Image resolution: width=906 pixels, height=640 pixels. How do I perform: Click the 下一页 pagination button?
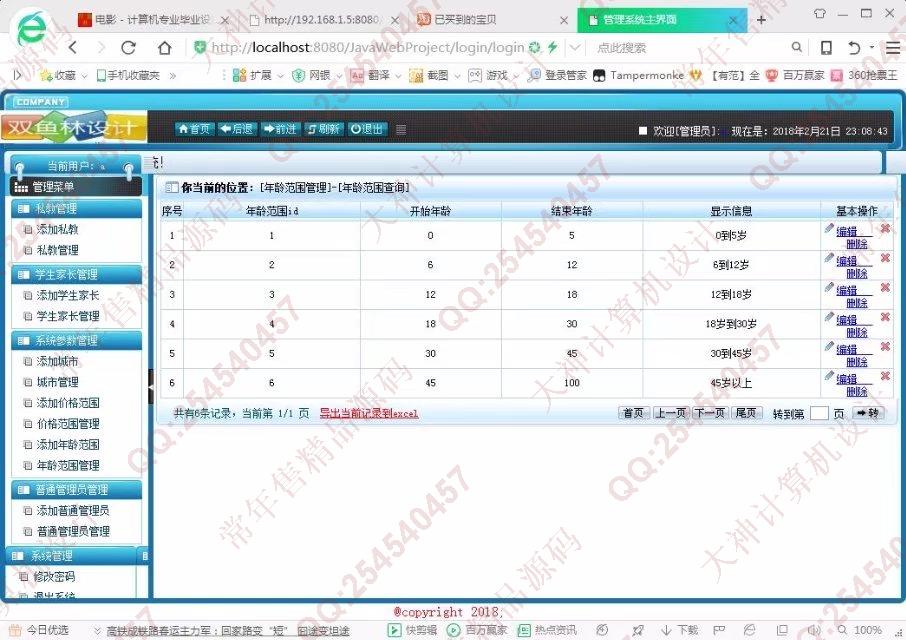tap(710, 413)
